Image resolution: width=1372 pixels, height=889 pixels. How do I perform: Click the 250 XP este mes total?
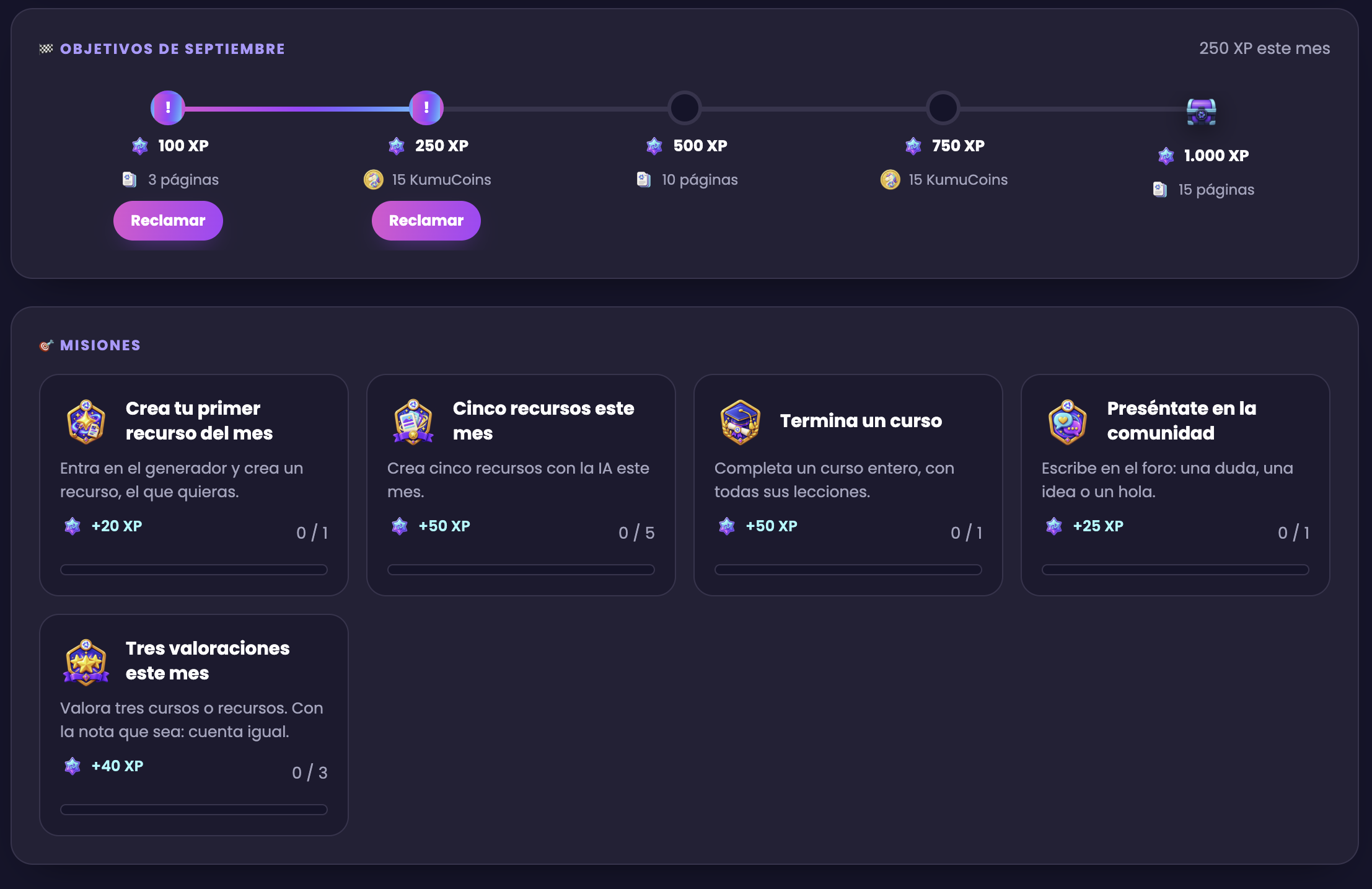pos(1264,48)
